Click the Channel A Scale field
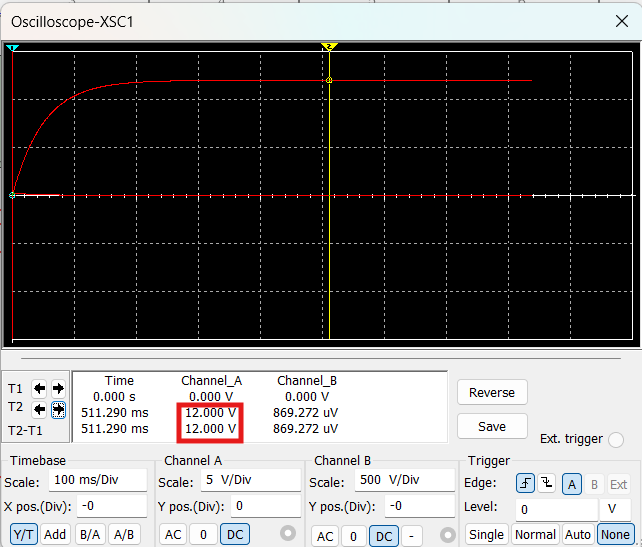The height and width of the screenshot is (547, 642). point(250,481)
